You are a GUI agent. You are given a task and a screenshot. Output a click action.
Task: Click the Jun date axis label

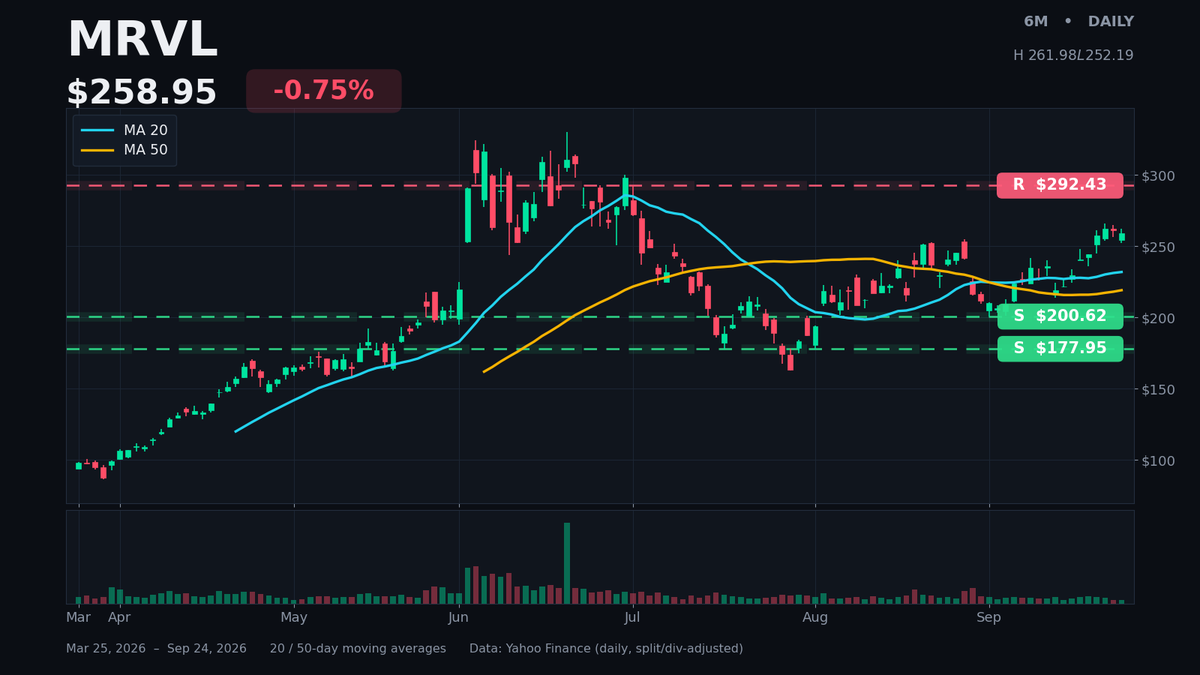coord(458,618)
